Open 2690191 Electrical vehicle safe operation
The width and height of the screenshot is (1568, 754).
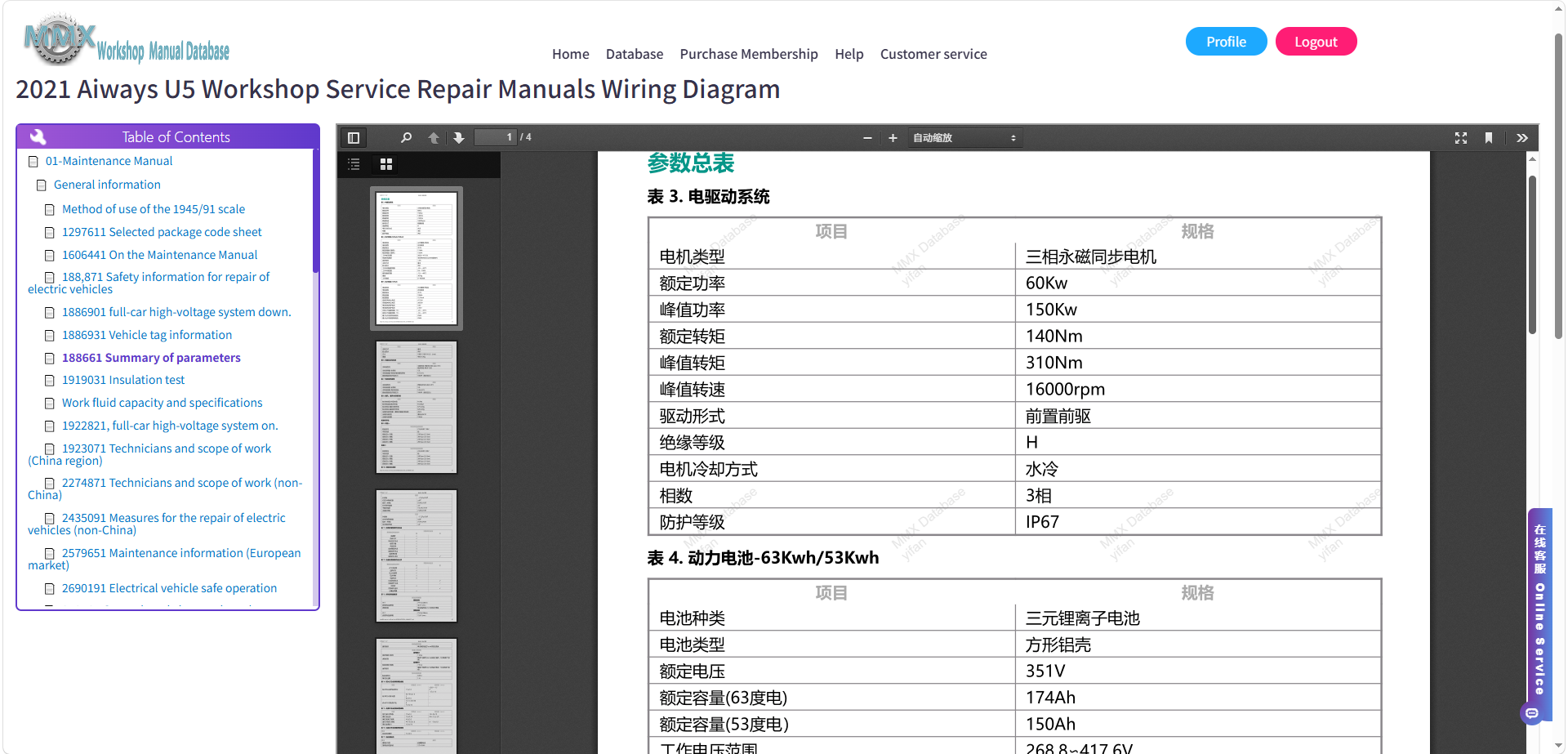(169, 588)
